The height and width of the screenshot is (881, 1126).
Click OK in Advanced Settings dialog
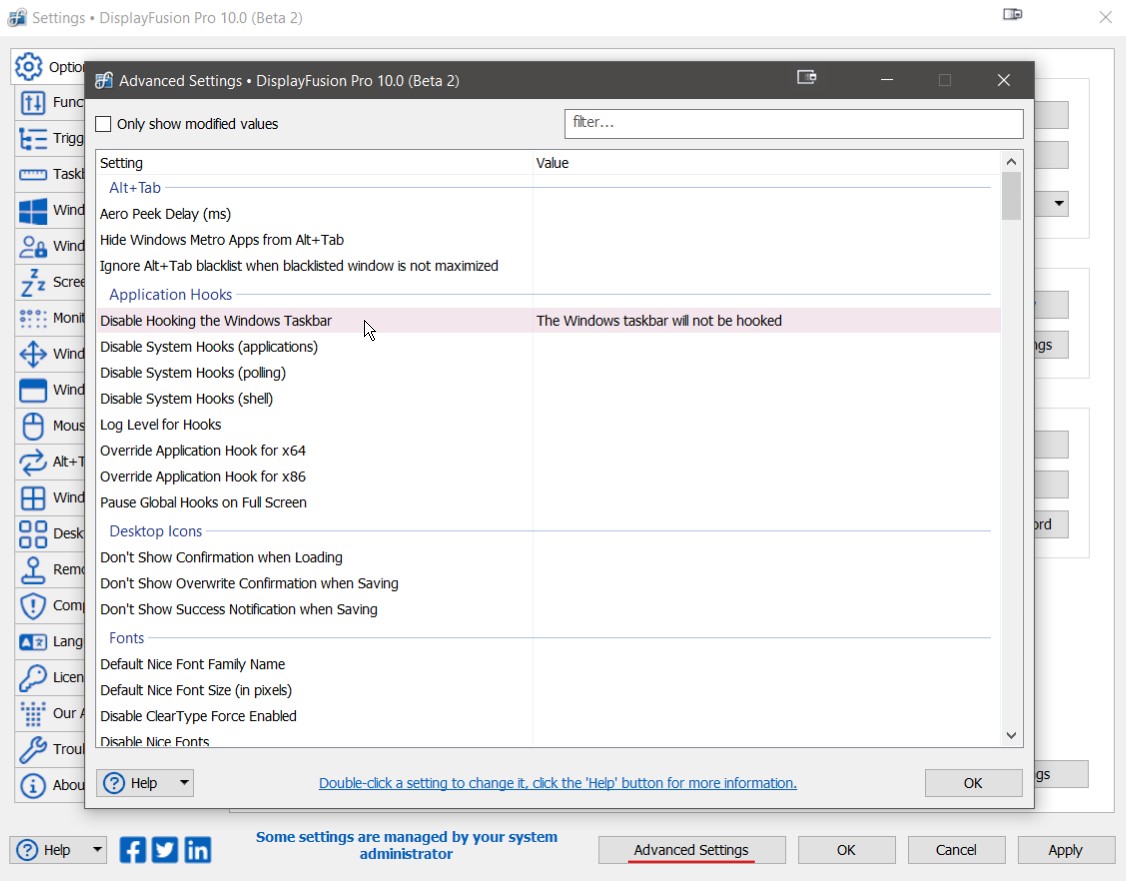[972, 783]
